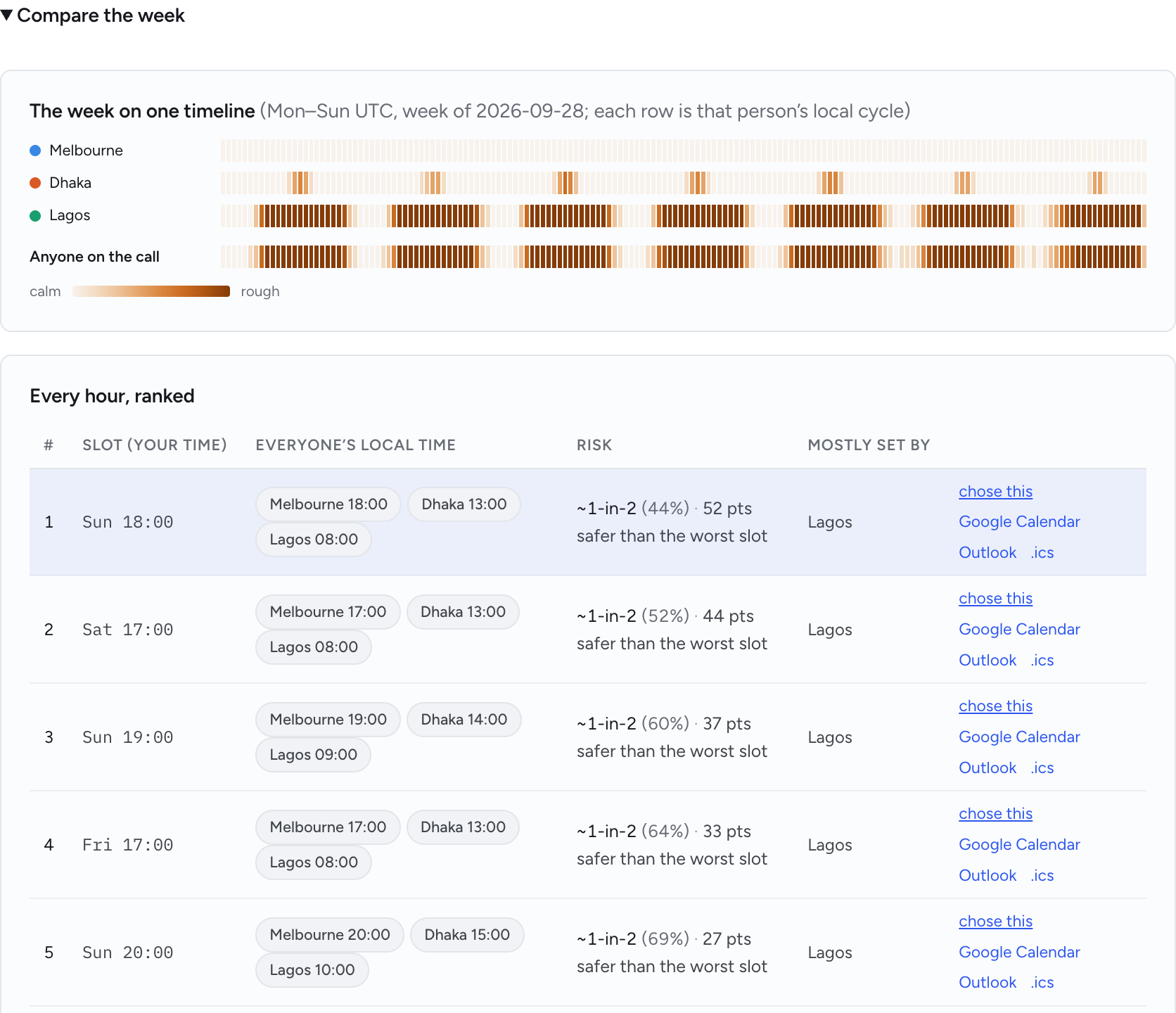Click the RISK column header
Screen dimensions: 1176x1013
tap(594, 445)
